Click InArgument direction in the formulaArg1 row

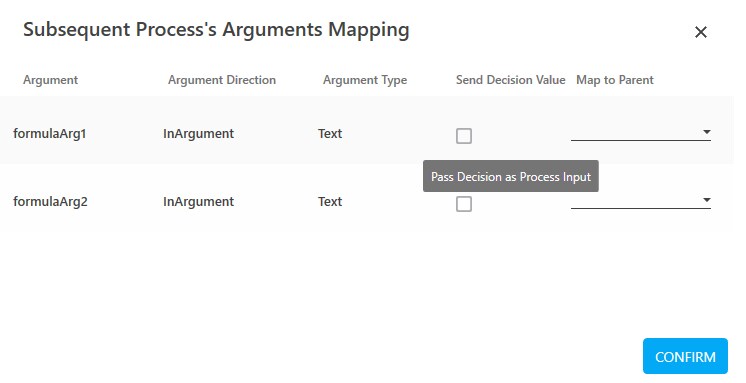198,134
